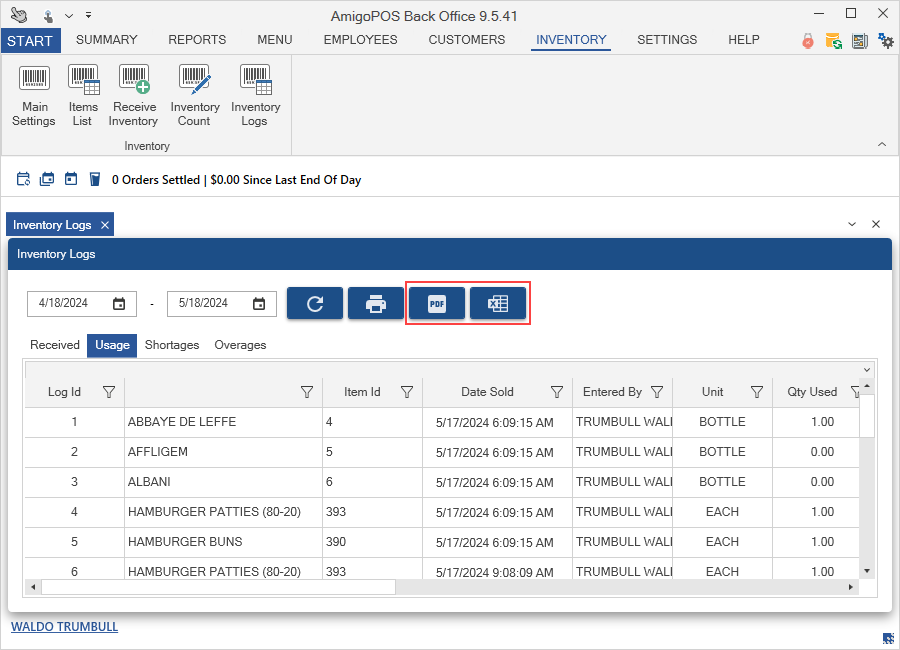Click the database sync icon at top right
This screenshot has height=650, width=900.
pyautogui.click(x=833, y=41)
